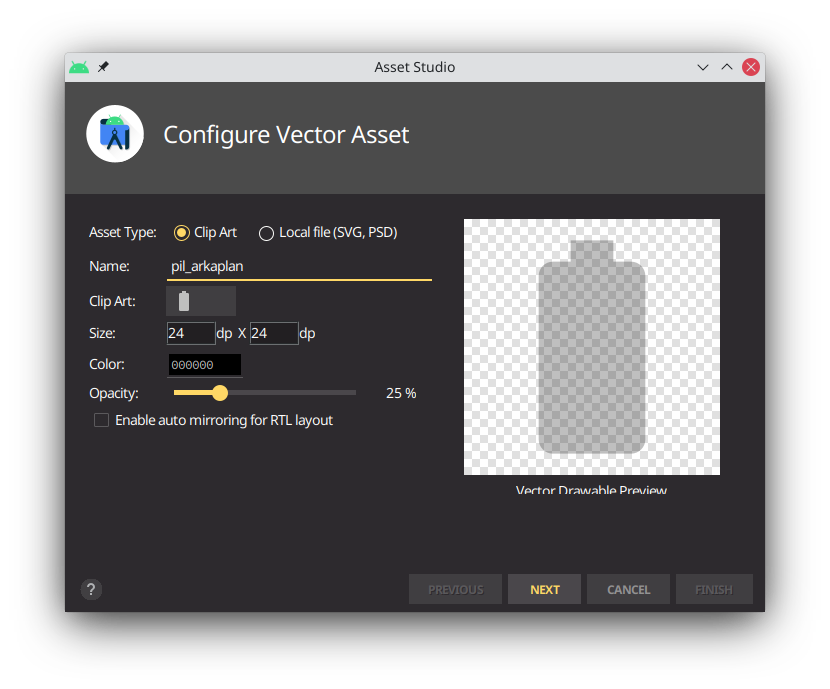Focus the width size field
The height and width of the screenshot is (689, 830).
coord(191,333)
